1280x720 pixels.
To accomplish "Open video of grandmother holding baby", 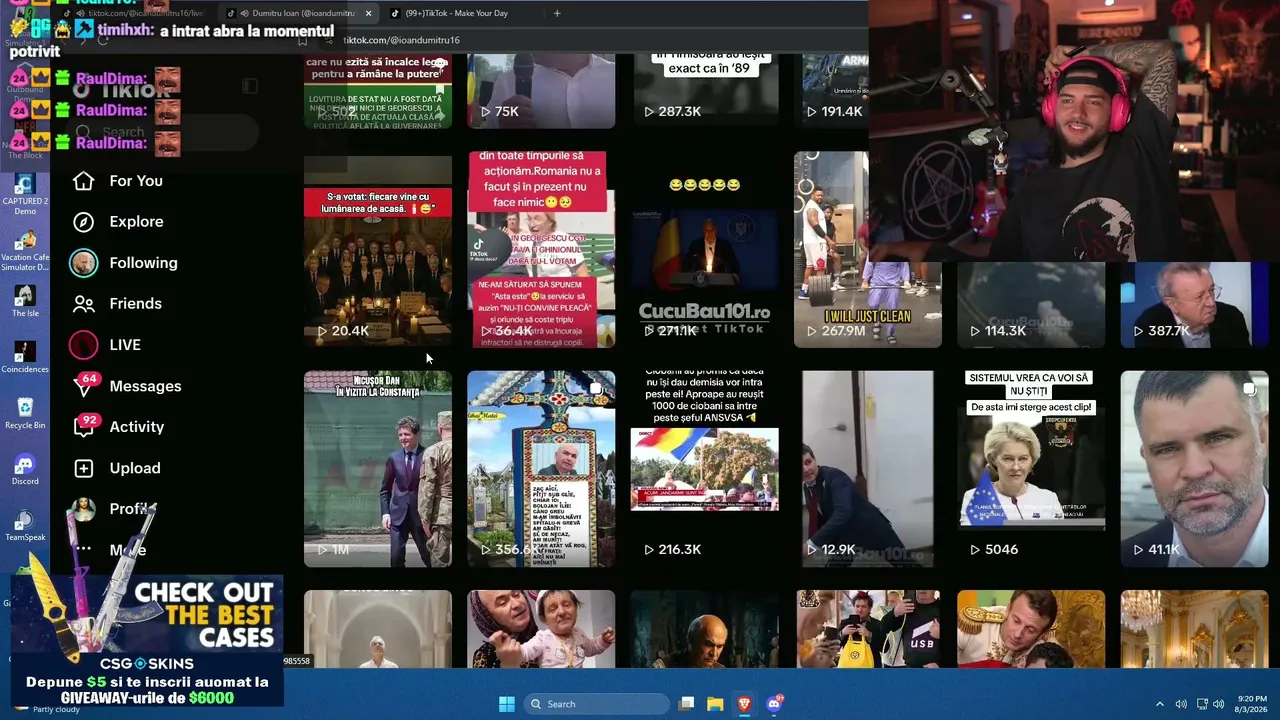I will (x=541, y=629).
